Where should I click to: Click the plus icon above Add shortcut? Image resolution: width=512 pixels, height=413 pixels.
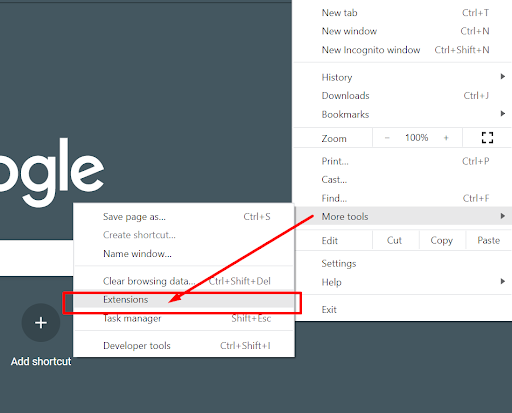point(41,323)
